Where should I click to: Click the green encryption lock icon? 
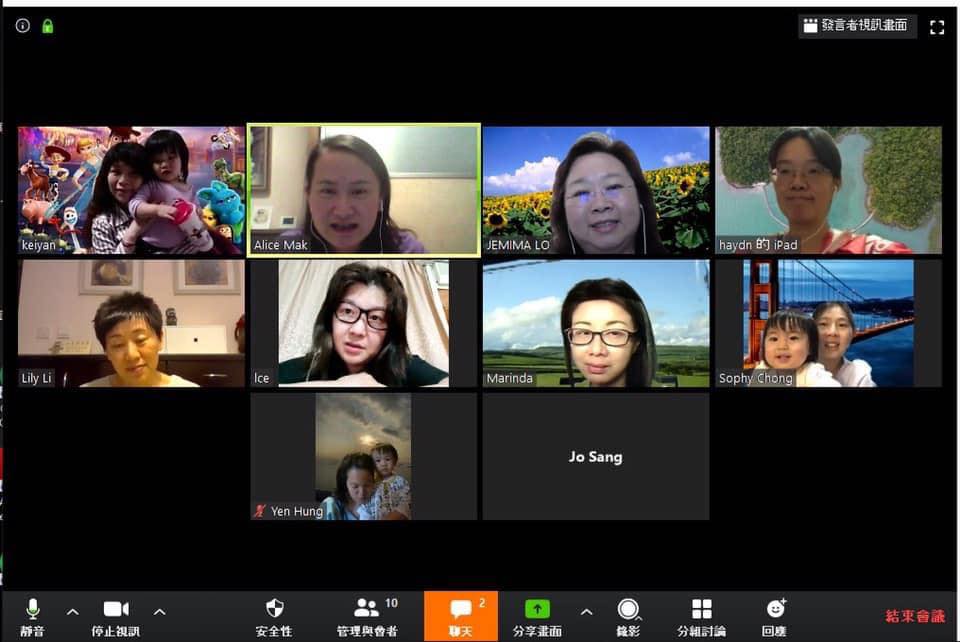(x=47, y=26)
